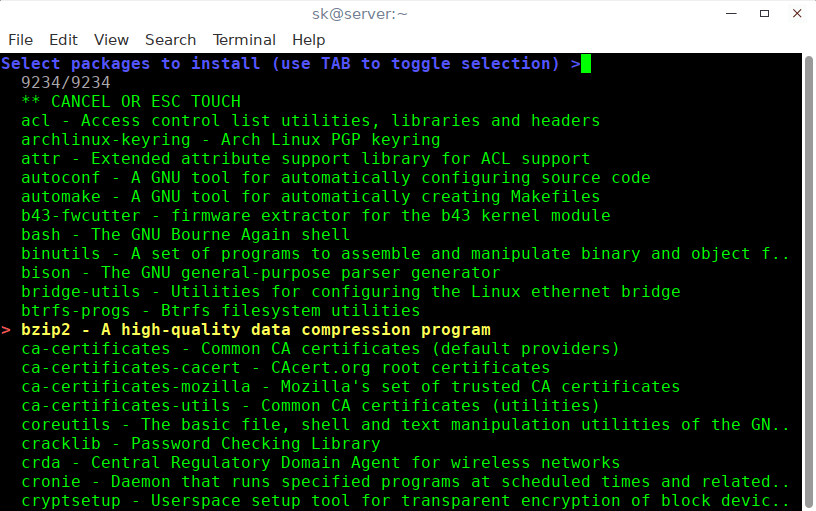Select the 'cracklib - Password Checking Library' row

201,444
